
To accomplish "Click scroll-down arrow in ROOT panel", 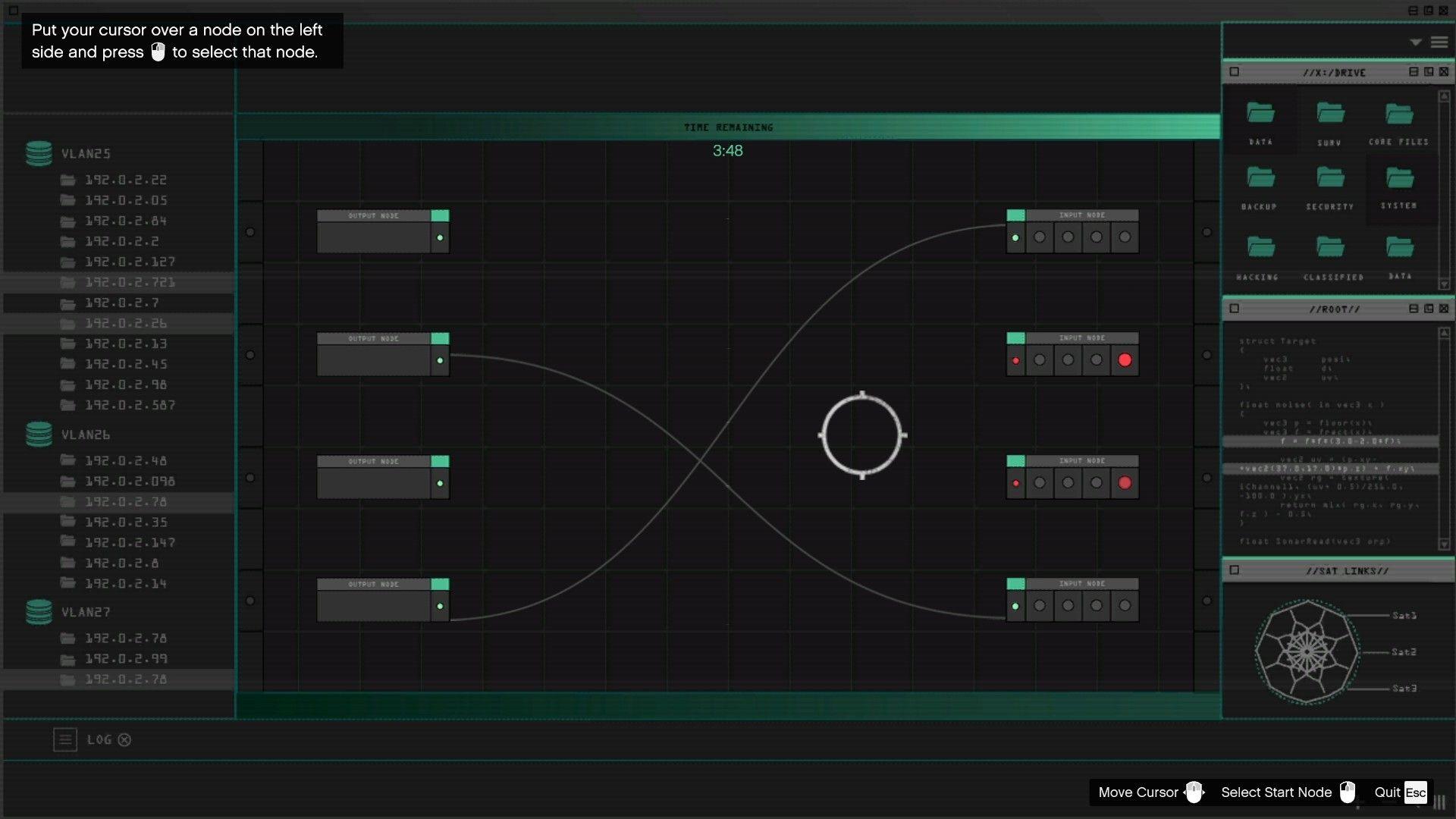I will coord(1444,544).
